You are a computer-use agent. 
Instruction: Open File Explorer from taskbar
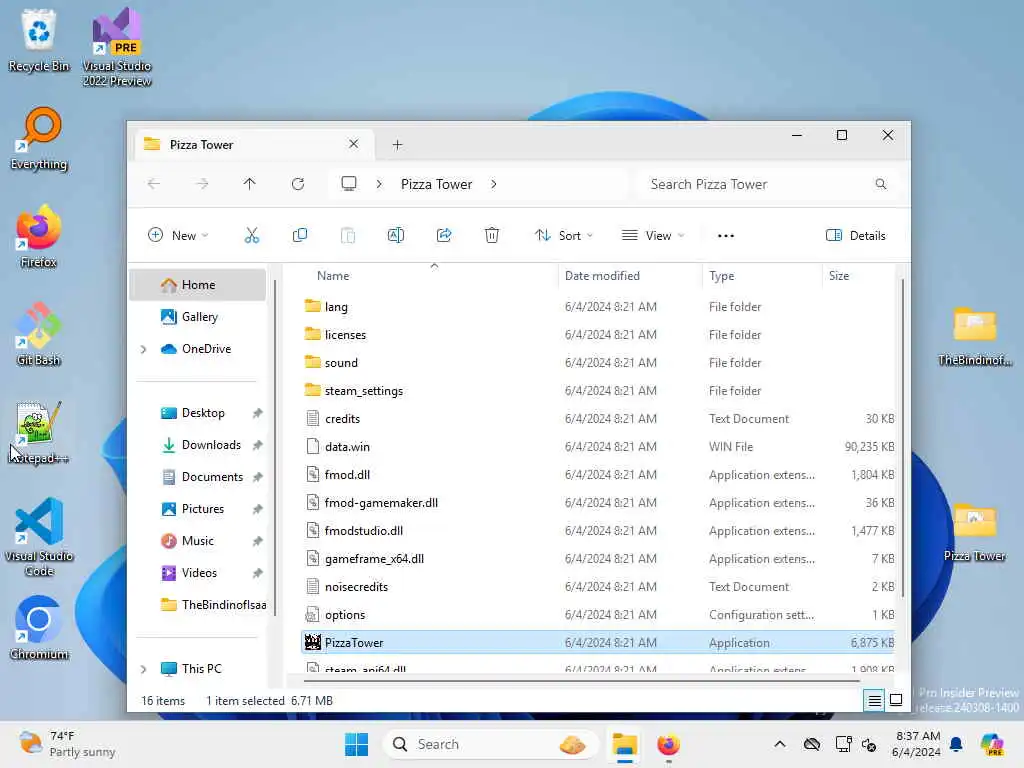[624, 744]
